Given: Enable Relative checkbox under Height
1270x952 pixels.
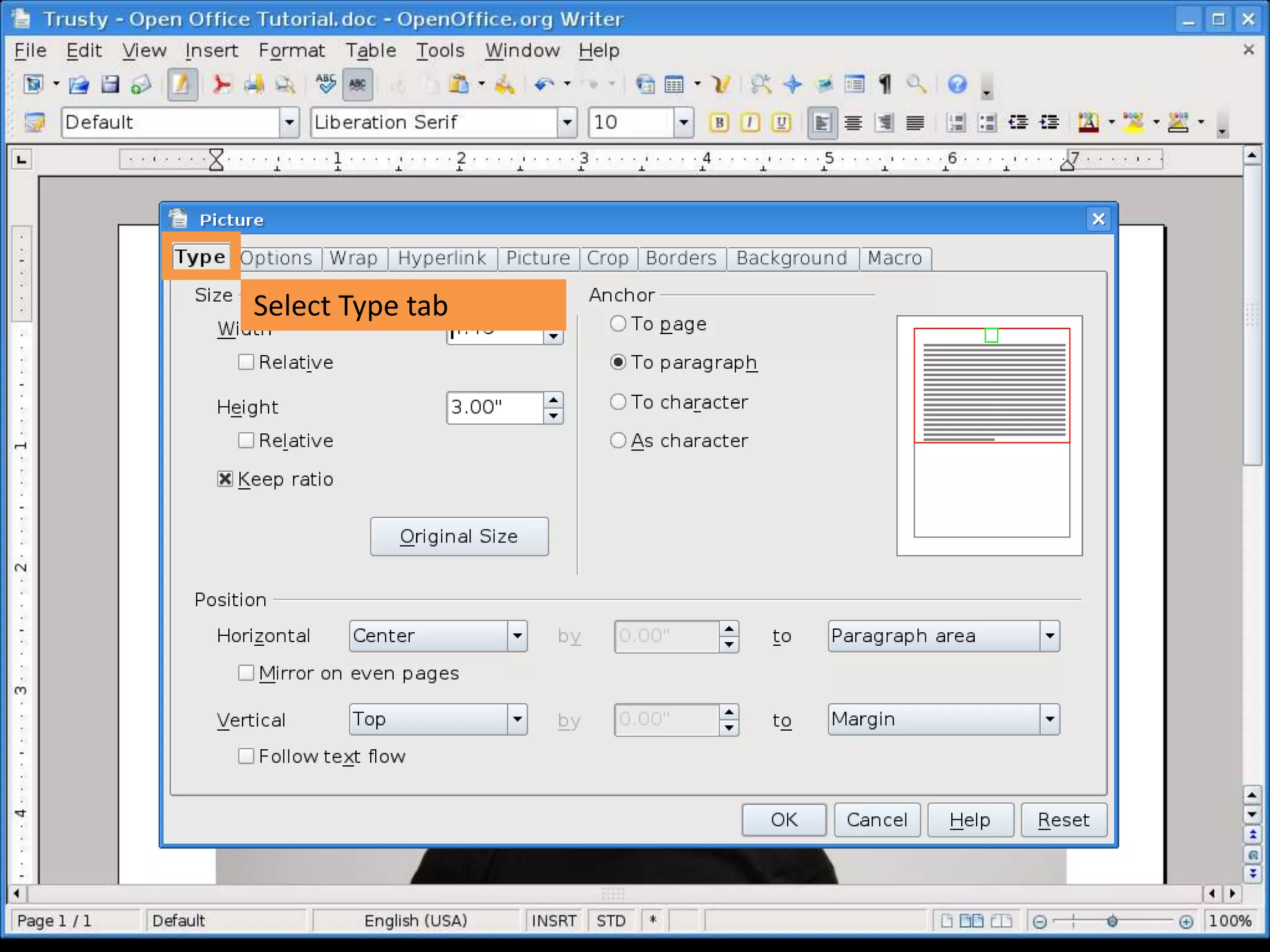Looking at the screenshot, I should [246, 440].
